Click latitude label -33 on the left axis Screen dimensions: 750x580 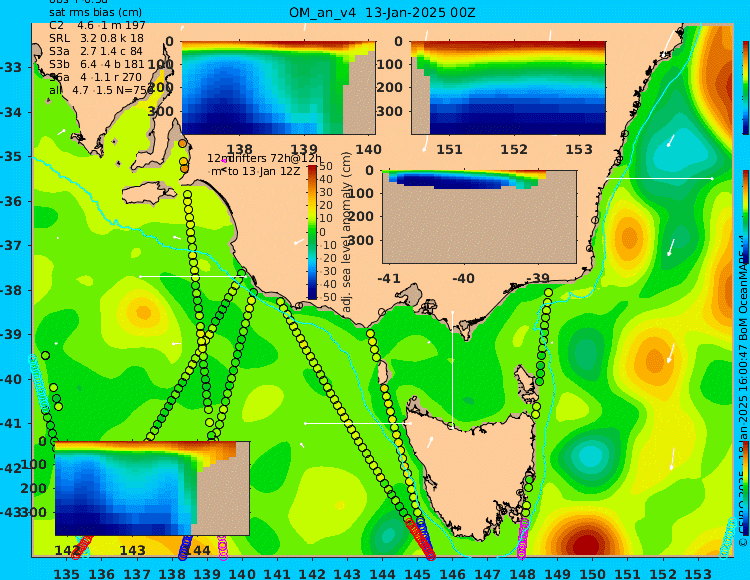click(x=11, y=67)
